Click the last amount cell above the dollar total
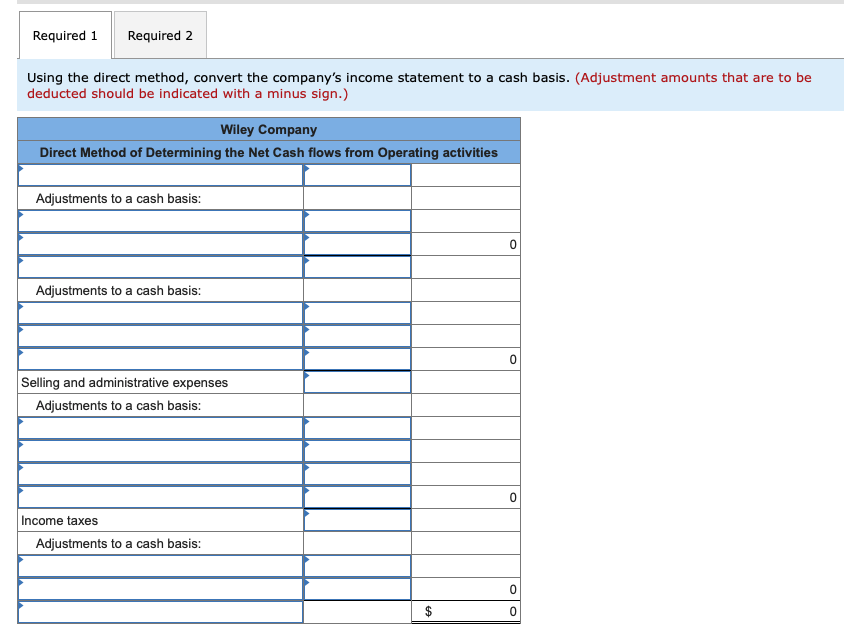Screen dimensions: 844x628 (466, 589)
